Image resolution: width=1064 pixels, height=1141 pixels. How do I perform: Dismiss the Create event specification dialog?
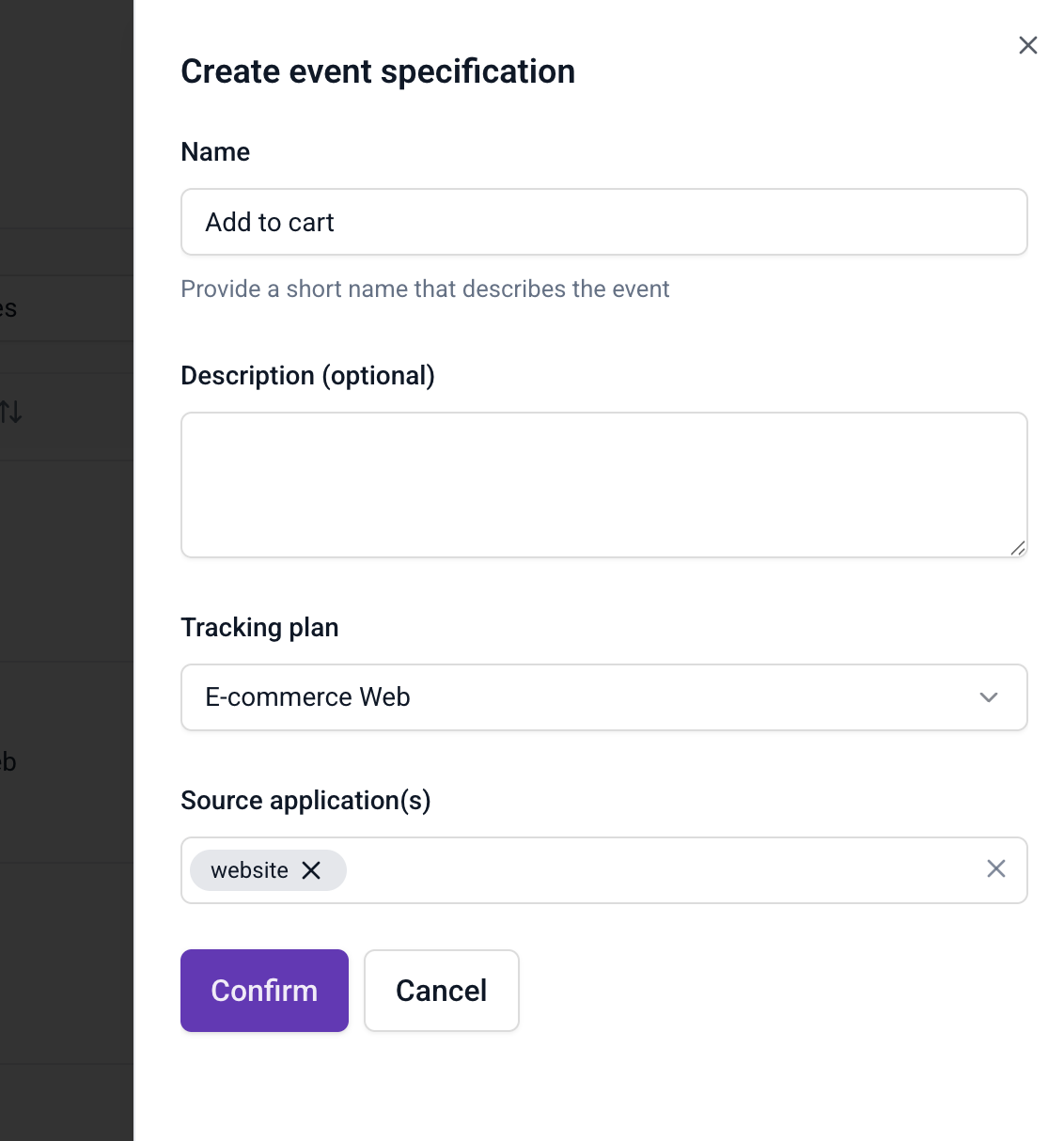click(1027, 45)
